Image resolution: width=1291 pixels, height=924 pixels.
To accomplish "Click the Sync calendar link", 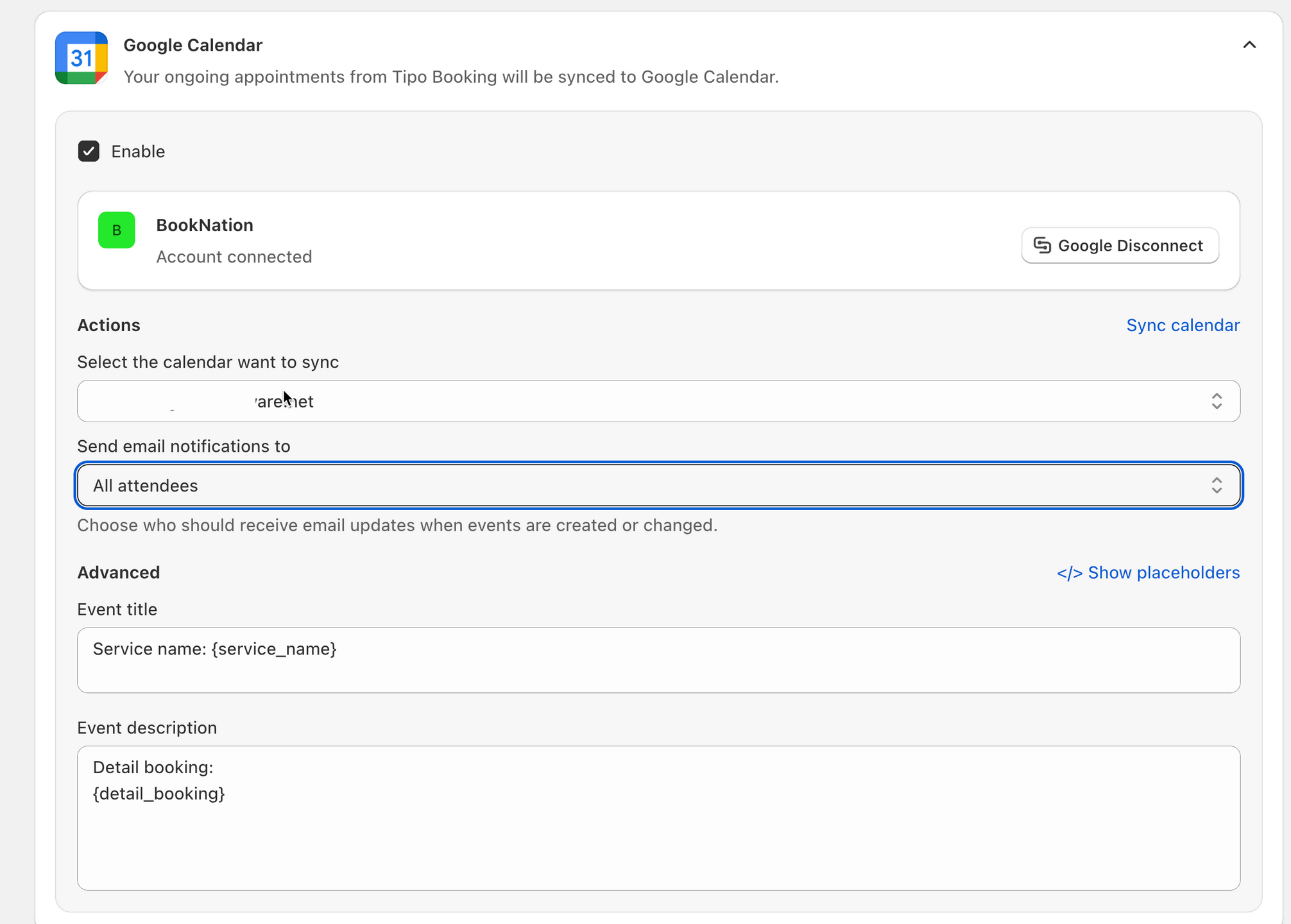I will [1183, 325].
